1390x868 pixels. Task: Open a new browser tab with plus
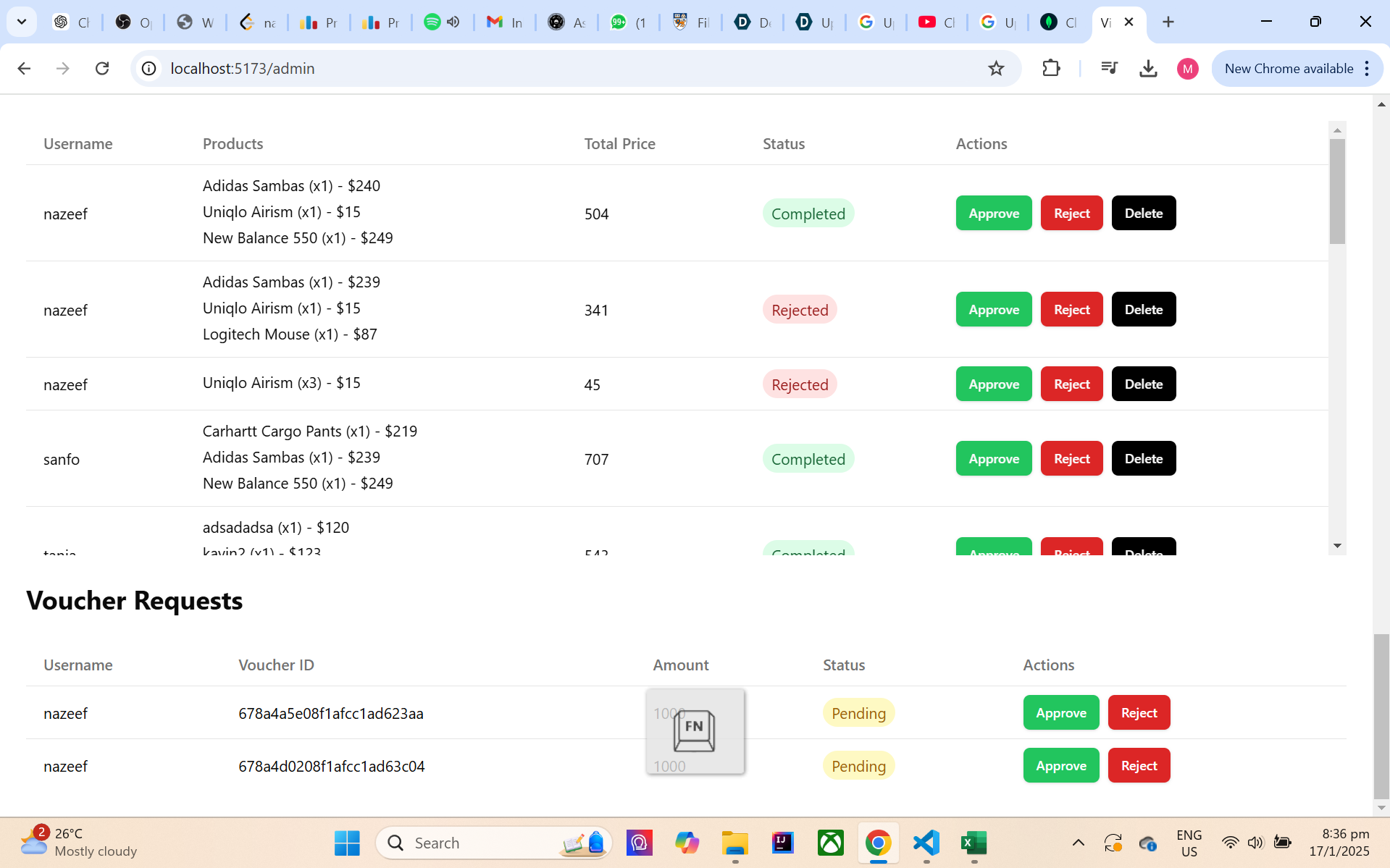pos(1168,22)
